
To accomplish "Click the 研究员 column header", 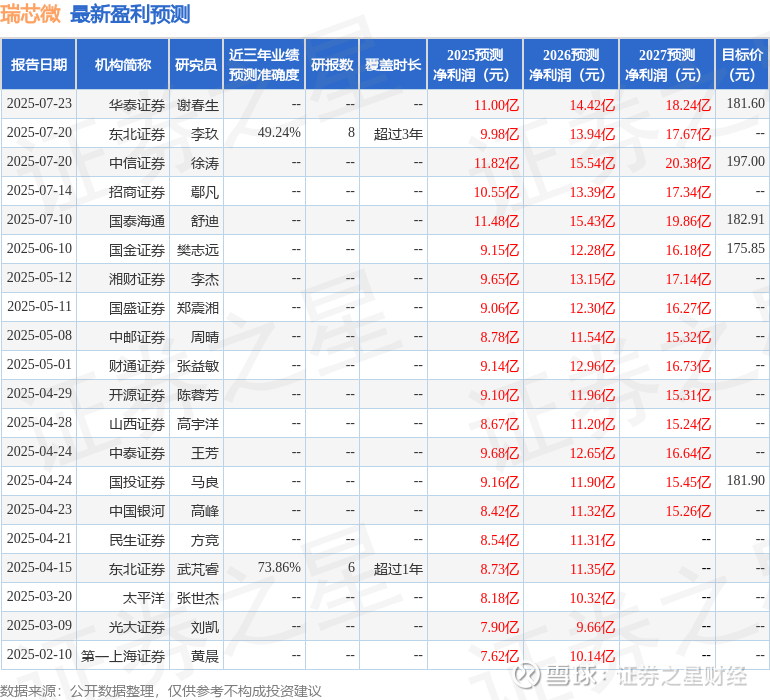I will tap(196, 64).
